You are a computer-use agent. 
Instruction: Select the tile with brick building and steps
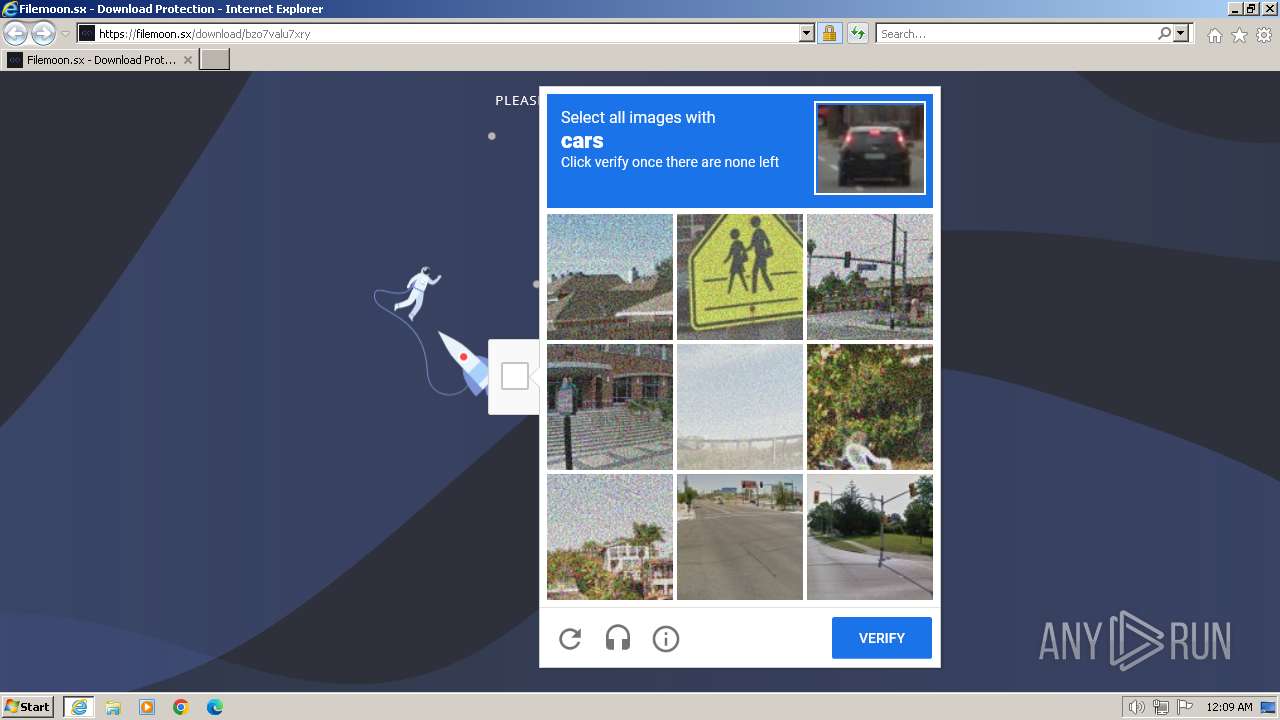(x=610, y=407)
